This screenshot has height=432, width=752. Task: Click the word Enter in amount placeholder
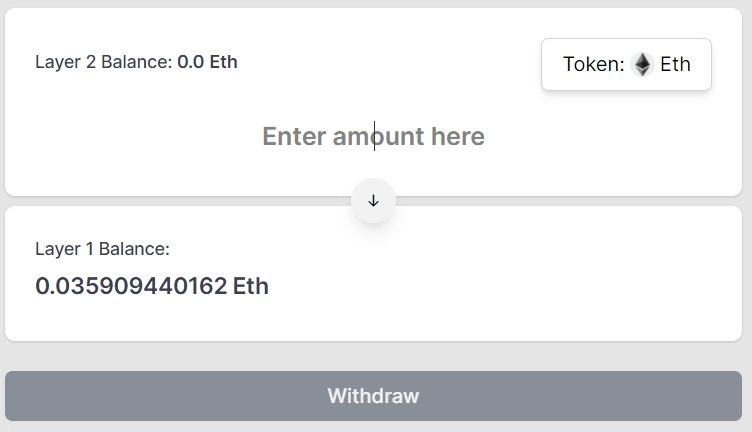tap(294, 136)
